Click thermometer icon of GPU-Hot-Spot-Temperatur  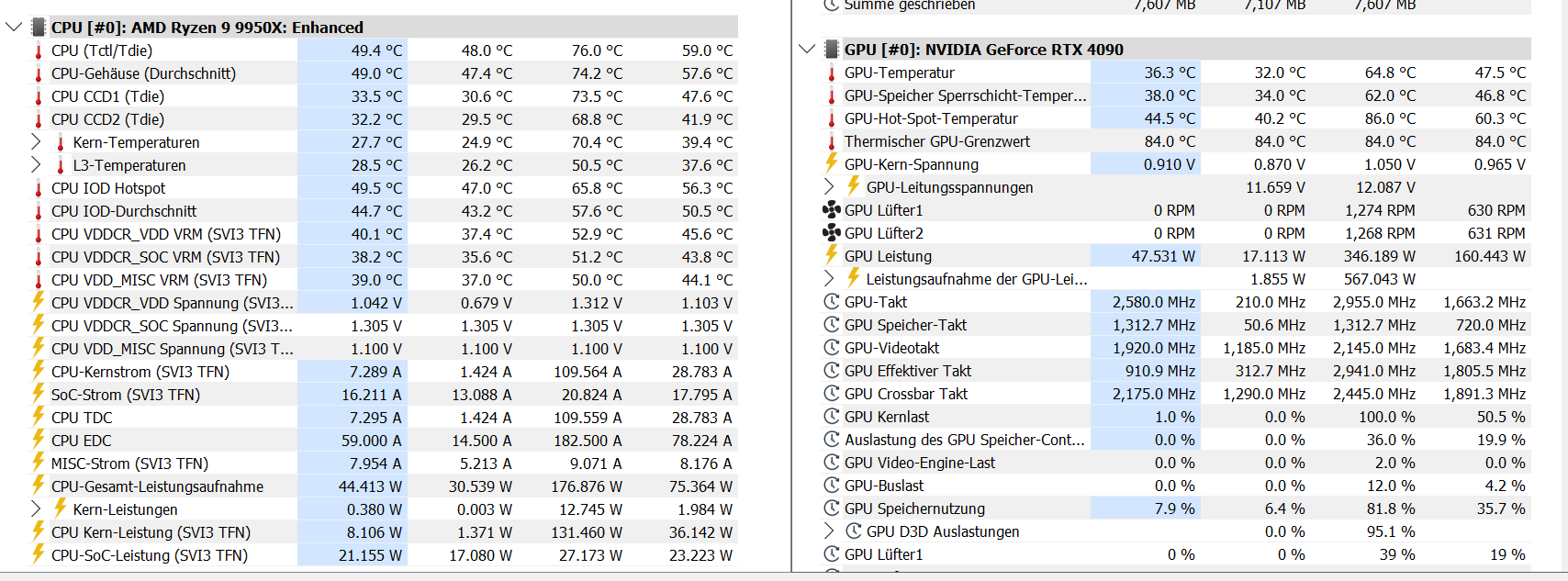[x=832, y=118]
